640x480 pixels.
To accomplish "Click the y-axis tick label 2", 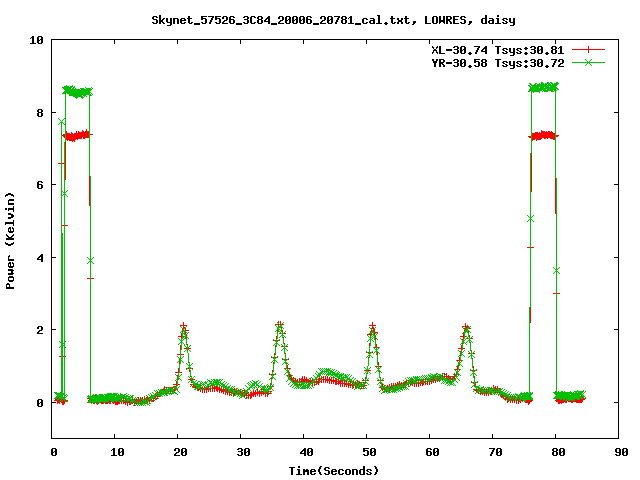I will [x=40, y=330].
